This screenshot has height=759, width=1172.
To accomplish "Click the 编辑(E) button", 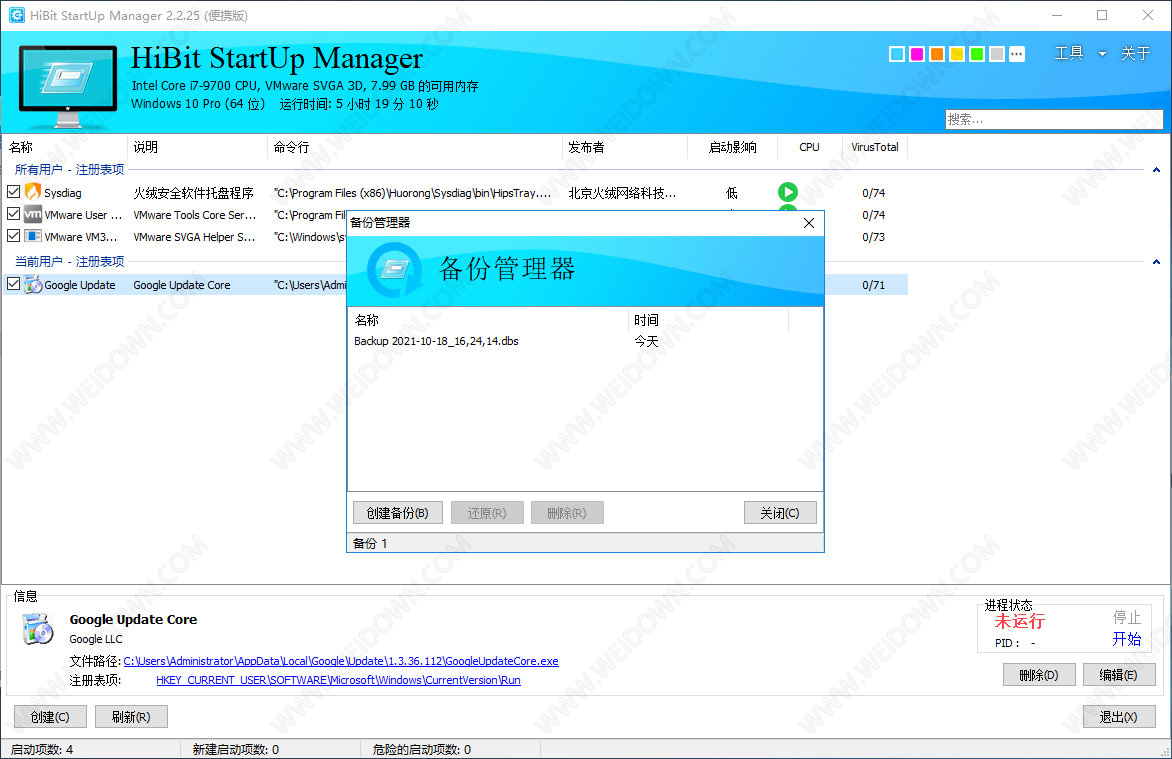I will [1119, 675].
